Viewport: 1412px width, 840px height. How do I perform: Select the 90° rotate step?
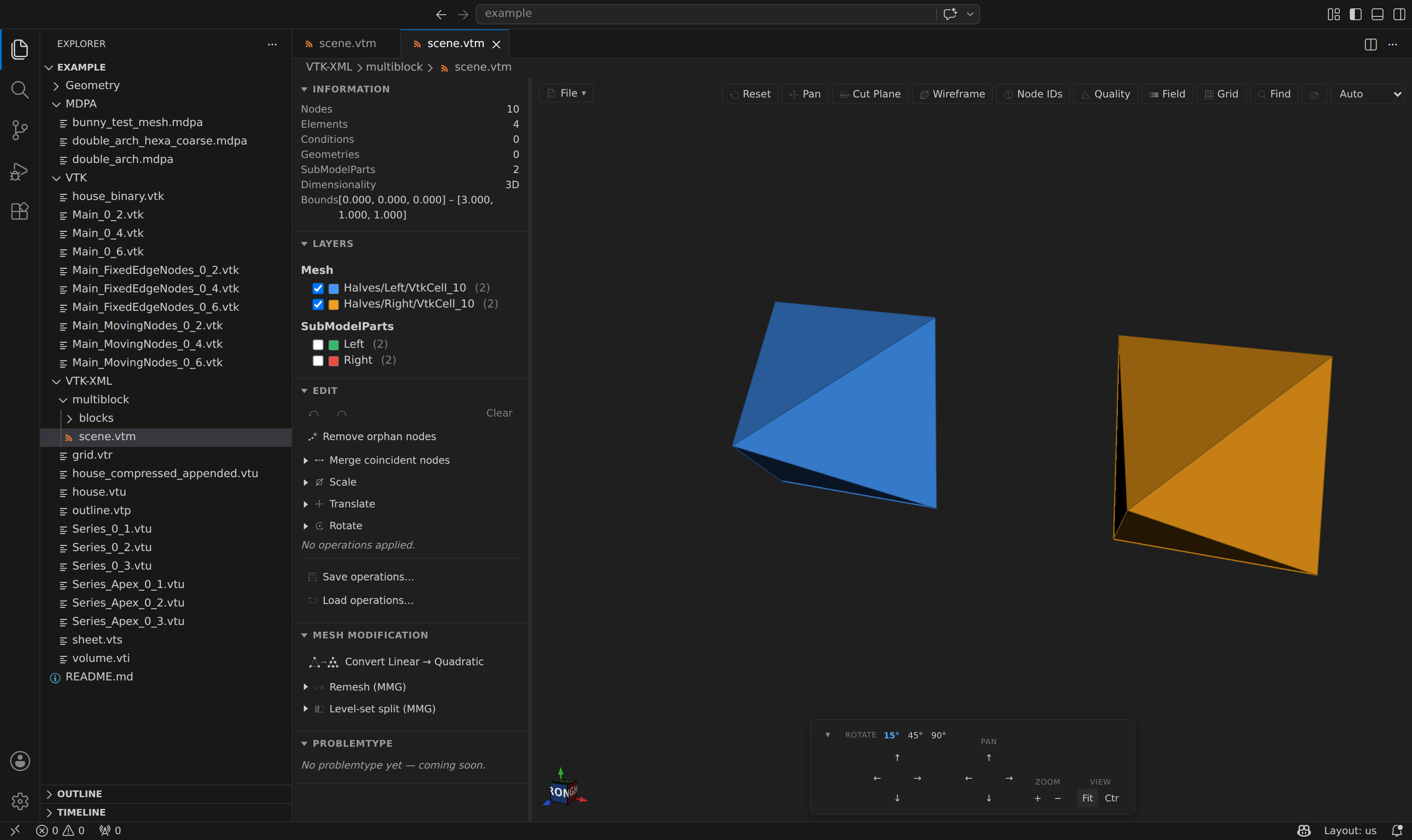938,735
